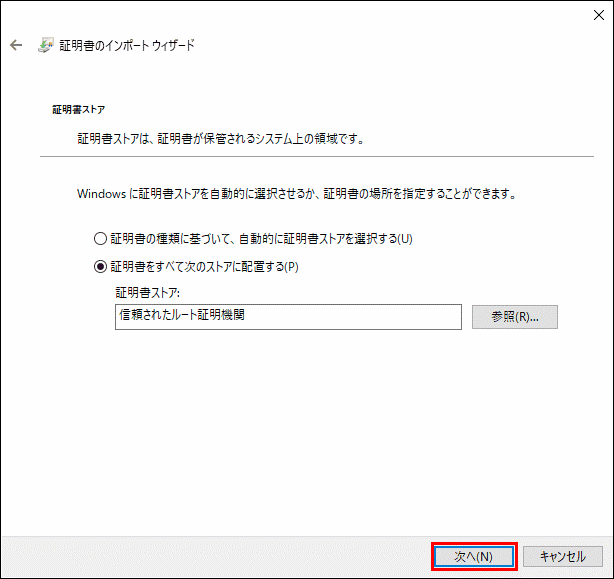The image size is (614, 579).
Task: Click the description about 証明書が保管されるシステム上の領域
Action: point(221,139)
